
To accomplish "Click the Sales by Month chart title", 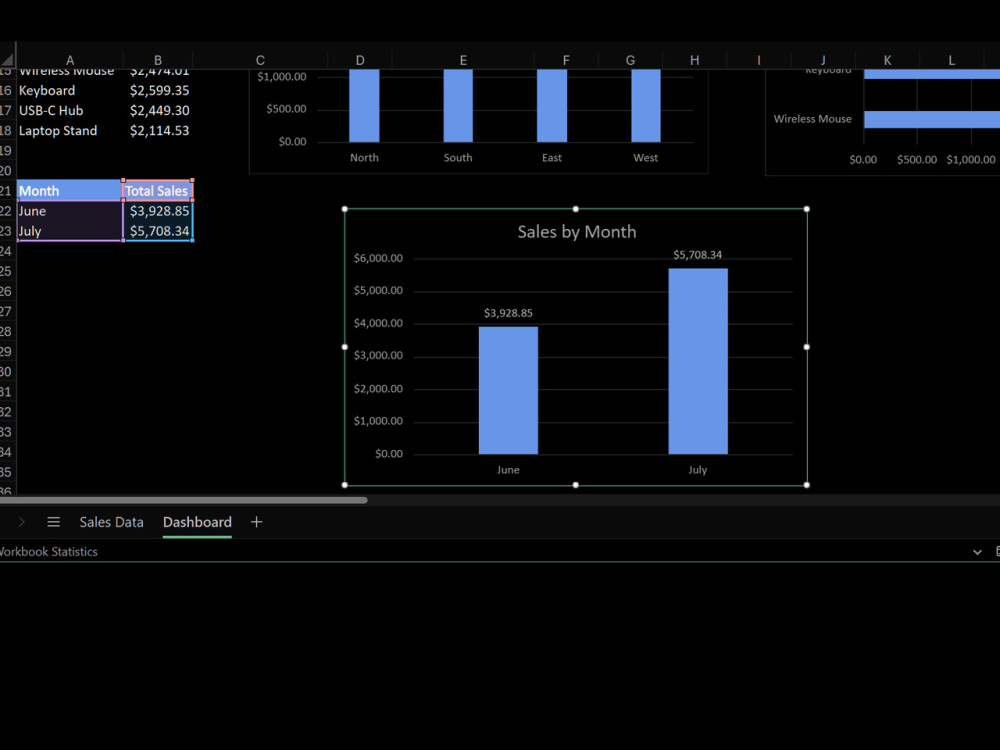I will click(x=577, y=232).
